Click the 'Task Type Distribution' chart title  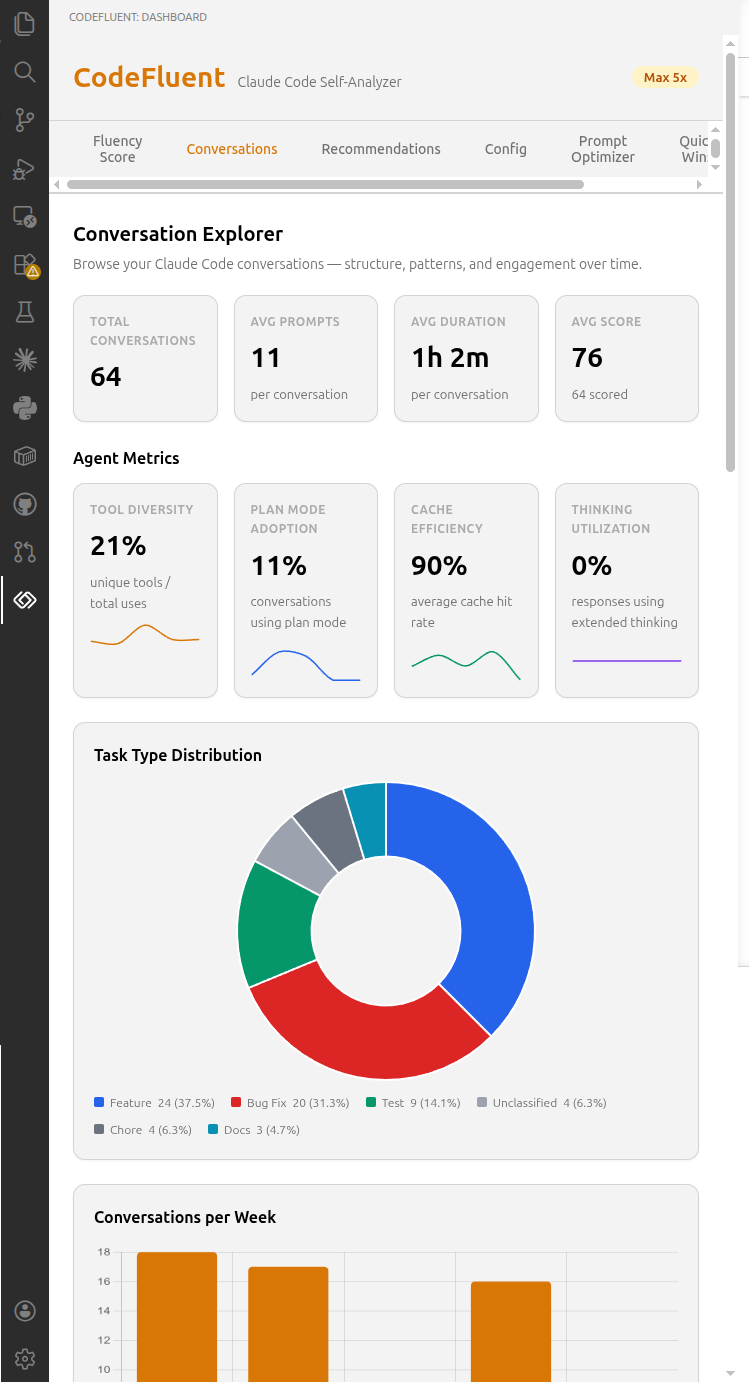tap(178, 755)
